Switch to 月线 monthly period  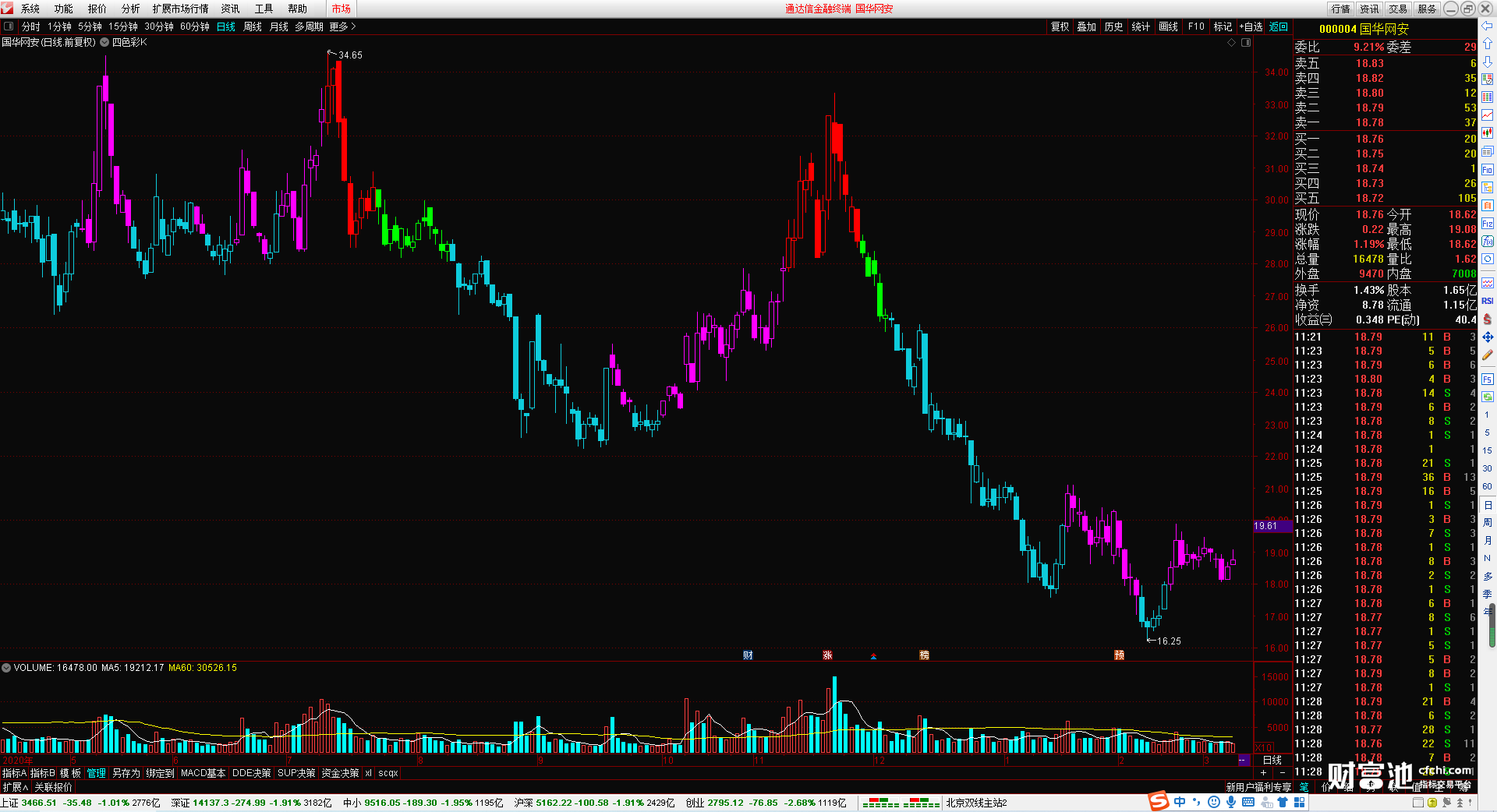point(279,26)
